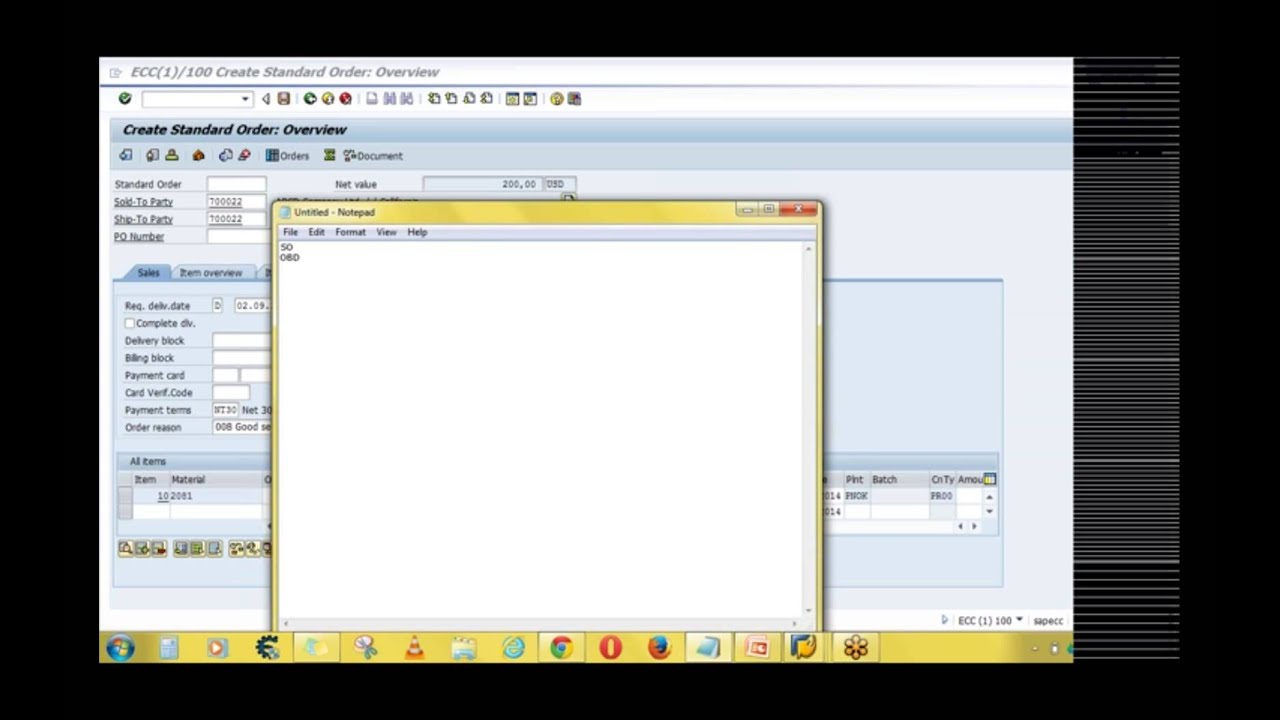Open Opera from the taskbar
This screenshot has height=720, width=1280.
pyautogui.click(x=610, y=648)
